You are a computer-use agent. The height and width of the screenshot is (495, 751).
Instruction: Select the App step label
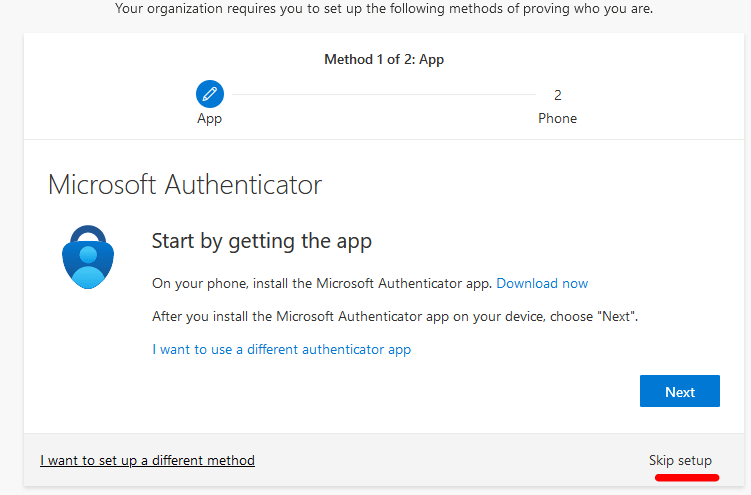(x=210, y=118)
